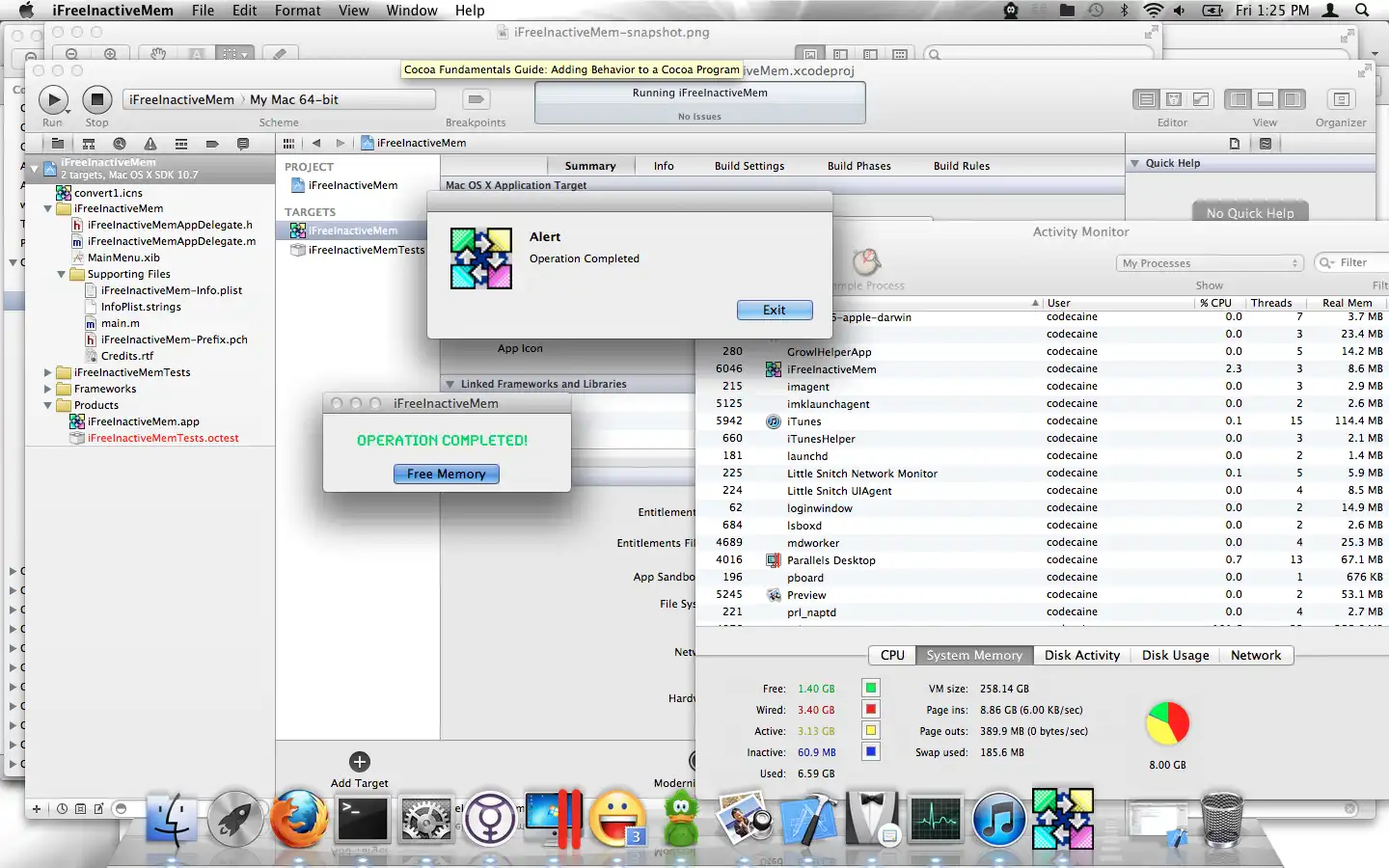
Task: Collapse the Supporting Files group
Action: (62, 274)
